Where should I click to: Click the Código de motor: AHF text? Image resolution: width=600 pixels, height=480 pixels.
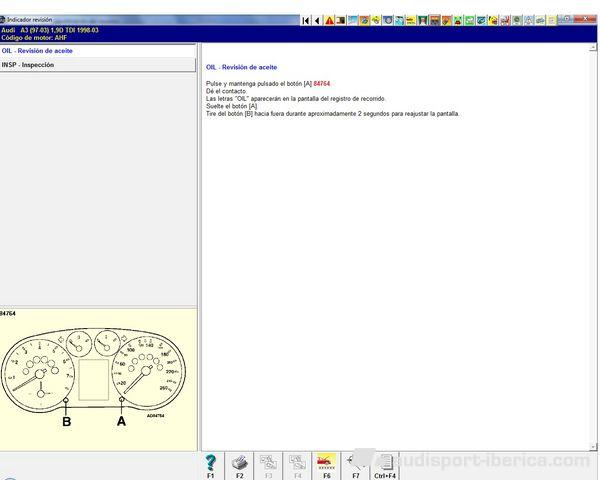tap(34, 38)
